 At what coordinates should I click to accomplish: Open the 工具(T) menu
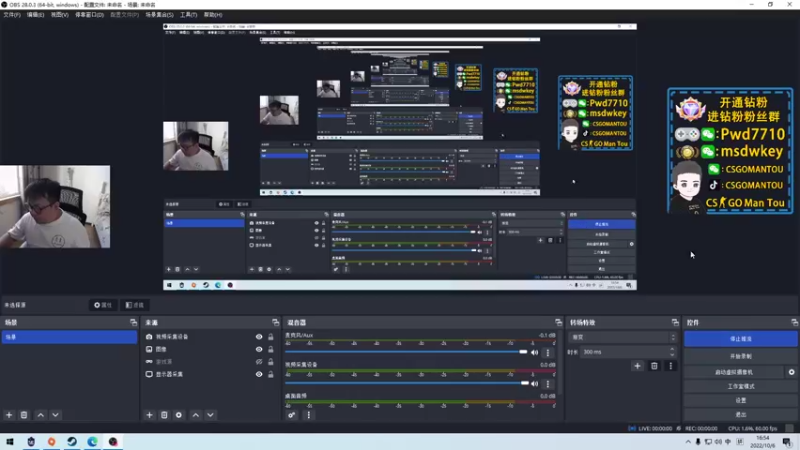pyautogui.click(x=188, y=15)
